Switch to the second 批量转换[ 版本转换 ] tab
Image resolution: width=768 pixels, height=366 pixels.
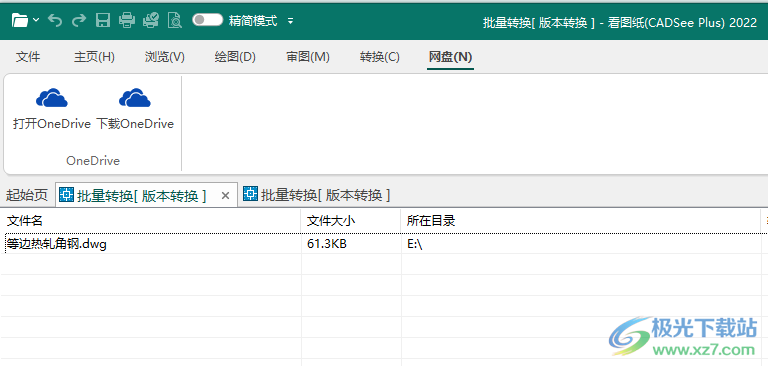[317, 195]
